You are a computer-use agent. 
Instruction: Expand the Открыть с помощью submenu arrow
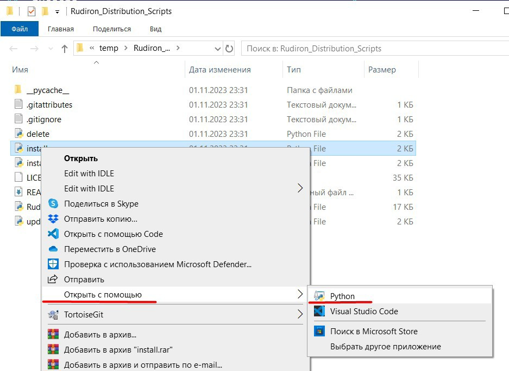point(300,294)
